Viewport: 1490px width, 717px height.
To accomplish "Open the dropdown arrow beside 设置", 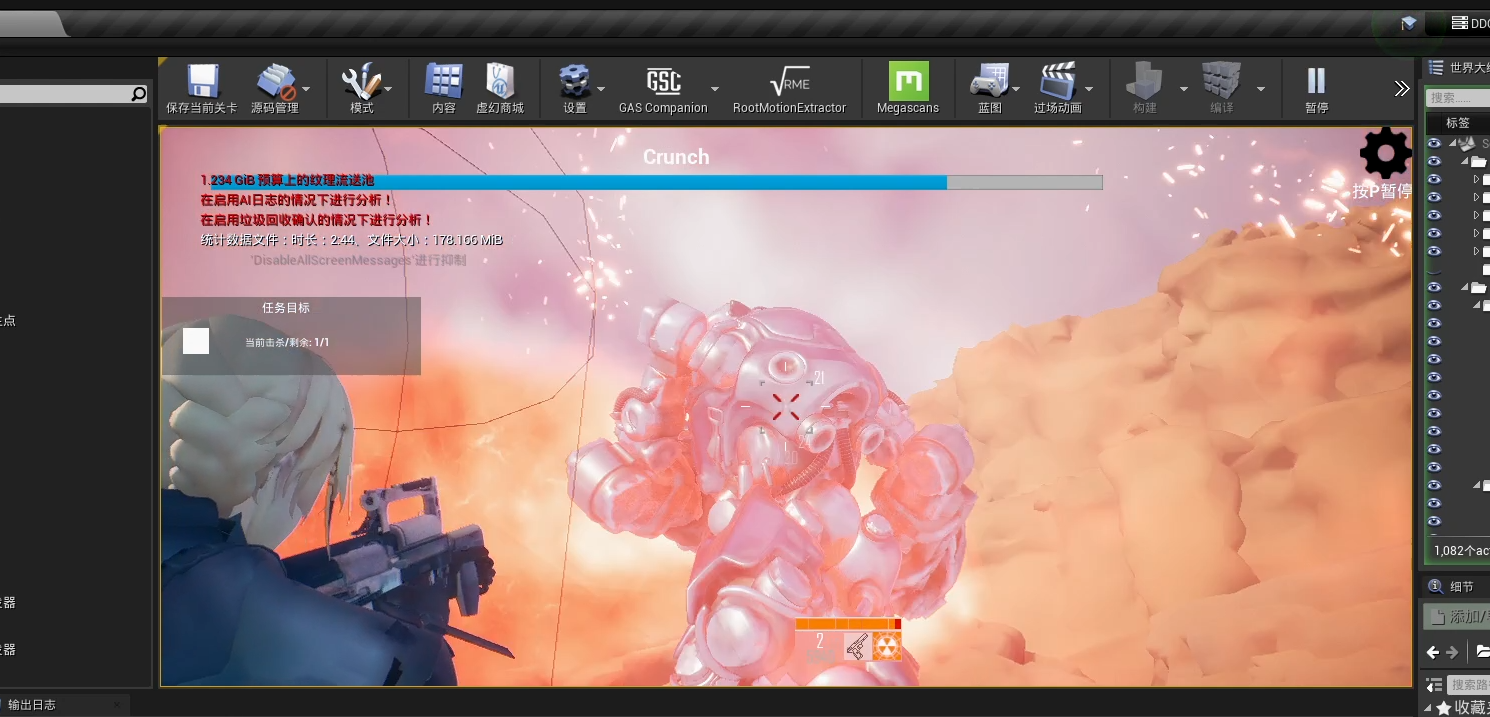I will (x=601, y=88).
